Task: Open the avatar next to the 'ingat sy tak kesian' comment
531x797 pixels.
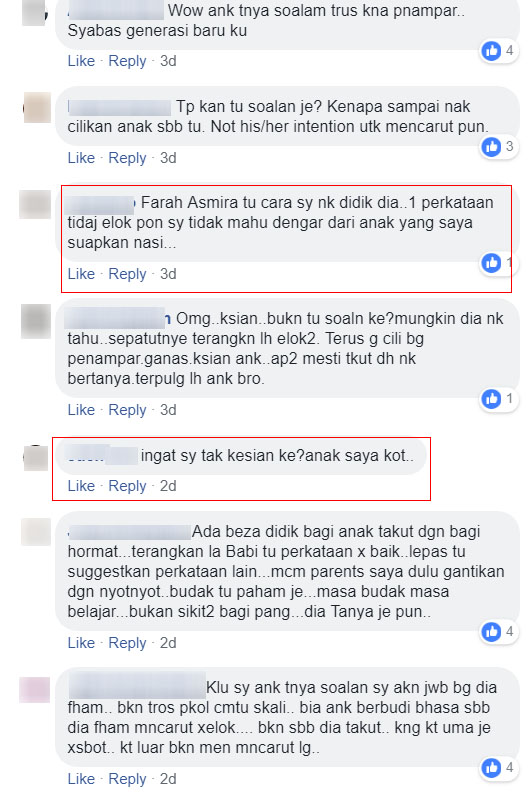Action: click(36, 458)
